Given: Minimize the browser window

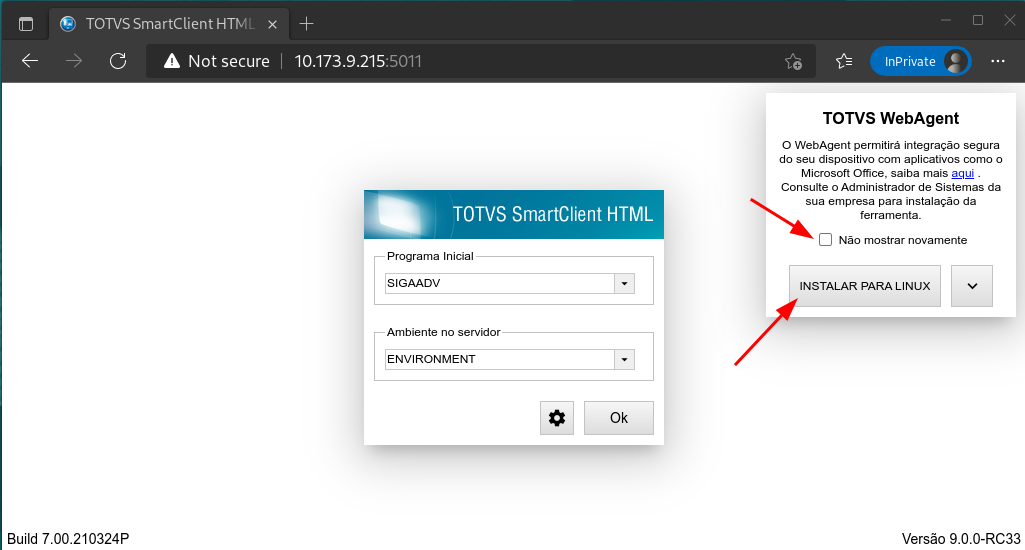Looking at the screenshot, I should tap(945, 21).
